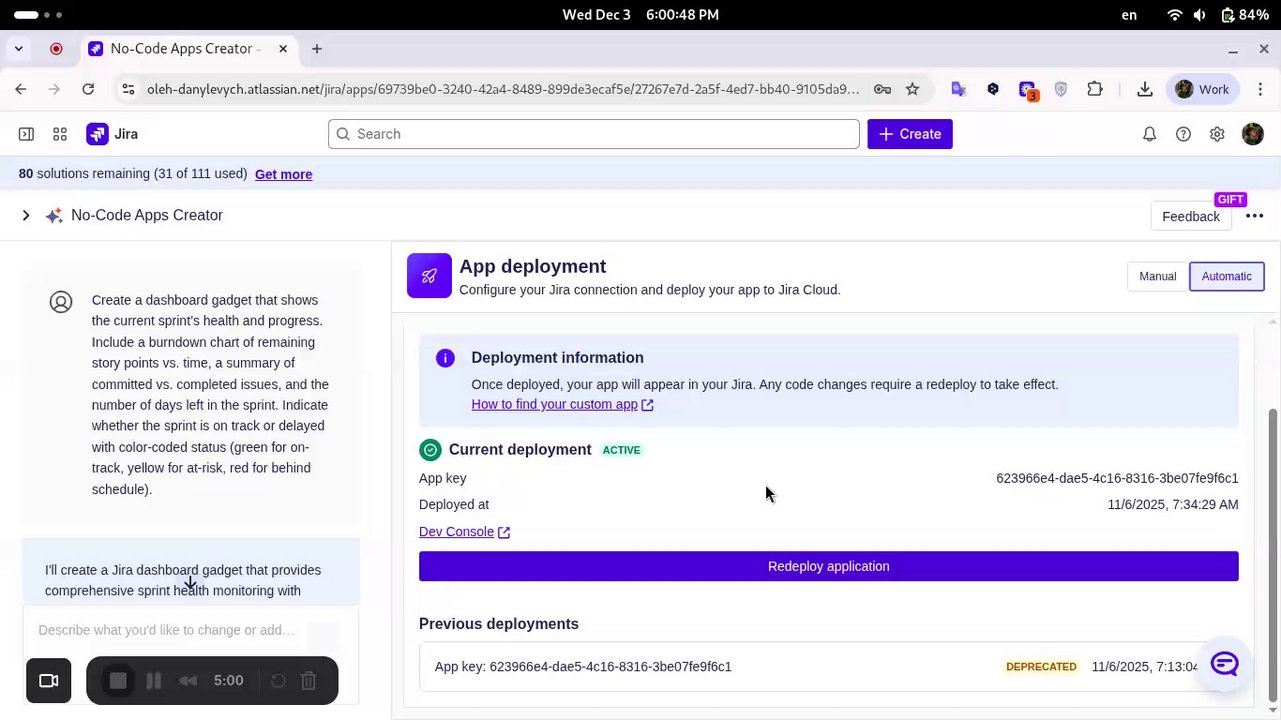The height and width of the screenshot is (720, 1281).
Task: Open the Get more solutions link
Action: pyautogui.click(x=283, y=174)
